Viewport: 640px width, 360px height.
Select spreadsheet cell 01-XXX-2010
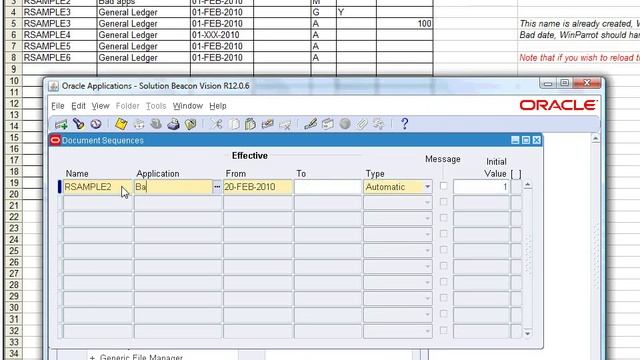(222, 35)
